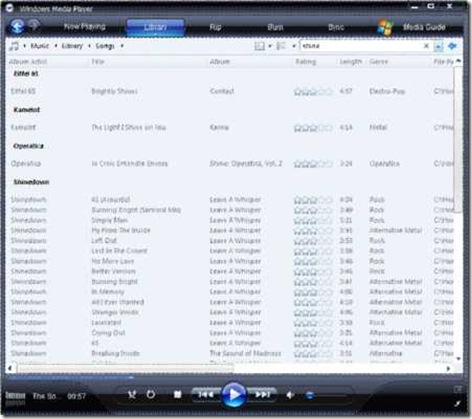The width and height of the screenshot is (472, 419).
Task: Click the View Options icon
Action: click(x=281, y=46)
